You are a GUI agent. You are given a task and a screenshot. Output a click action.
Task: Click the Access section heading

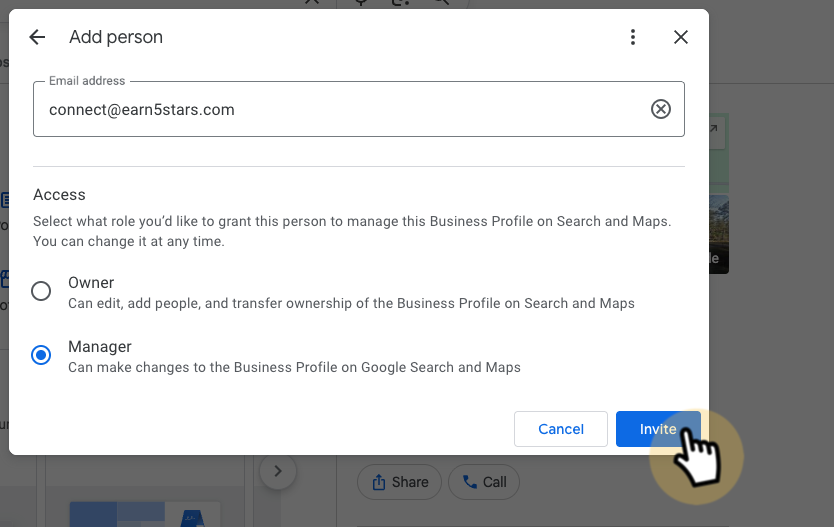coord(59,195)
